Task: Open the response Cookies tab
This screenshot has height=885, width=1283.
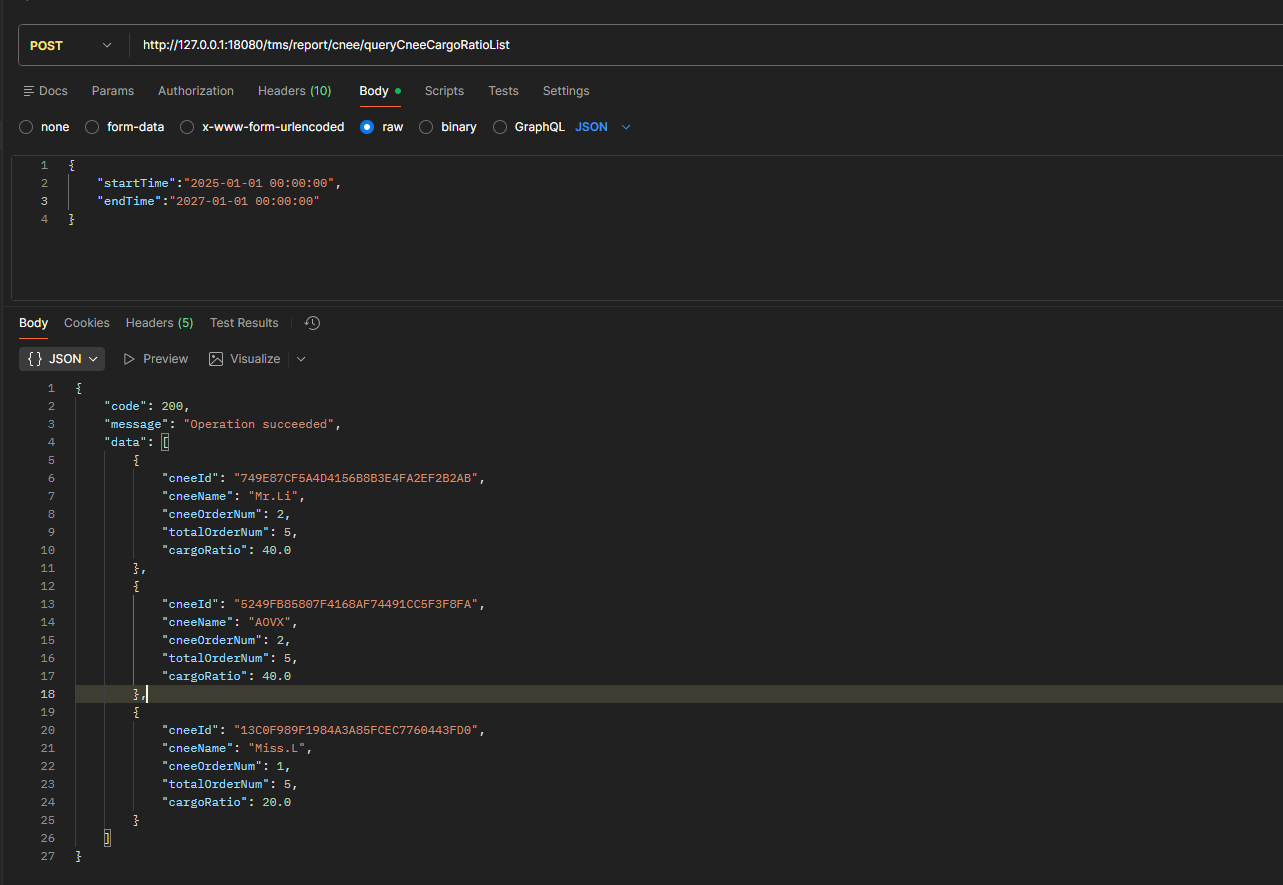Action: click(87, 323)
